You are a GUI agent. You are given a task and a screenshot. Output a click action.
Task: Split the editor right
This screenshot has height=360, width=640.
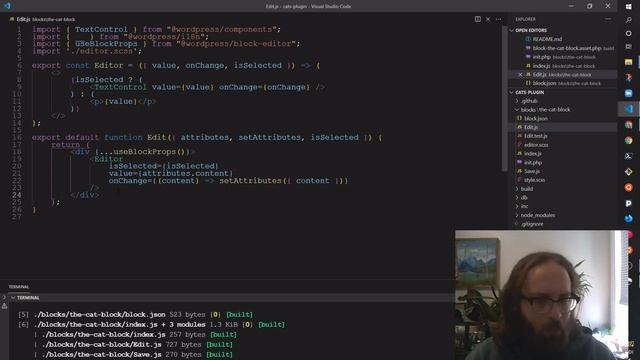478,19
